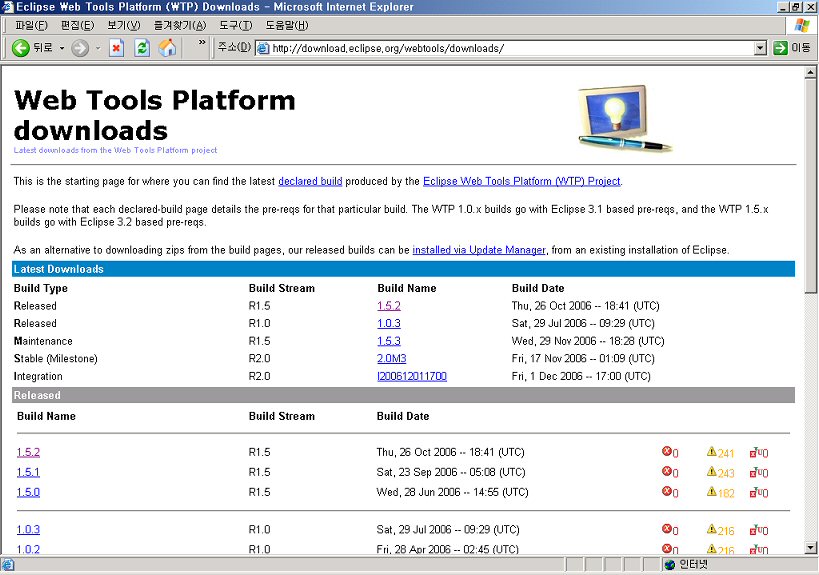Open the 보기(V) menu

[123, 25]
